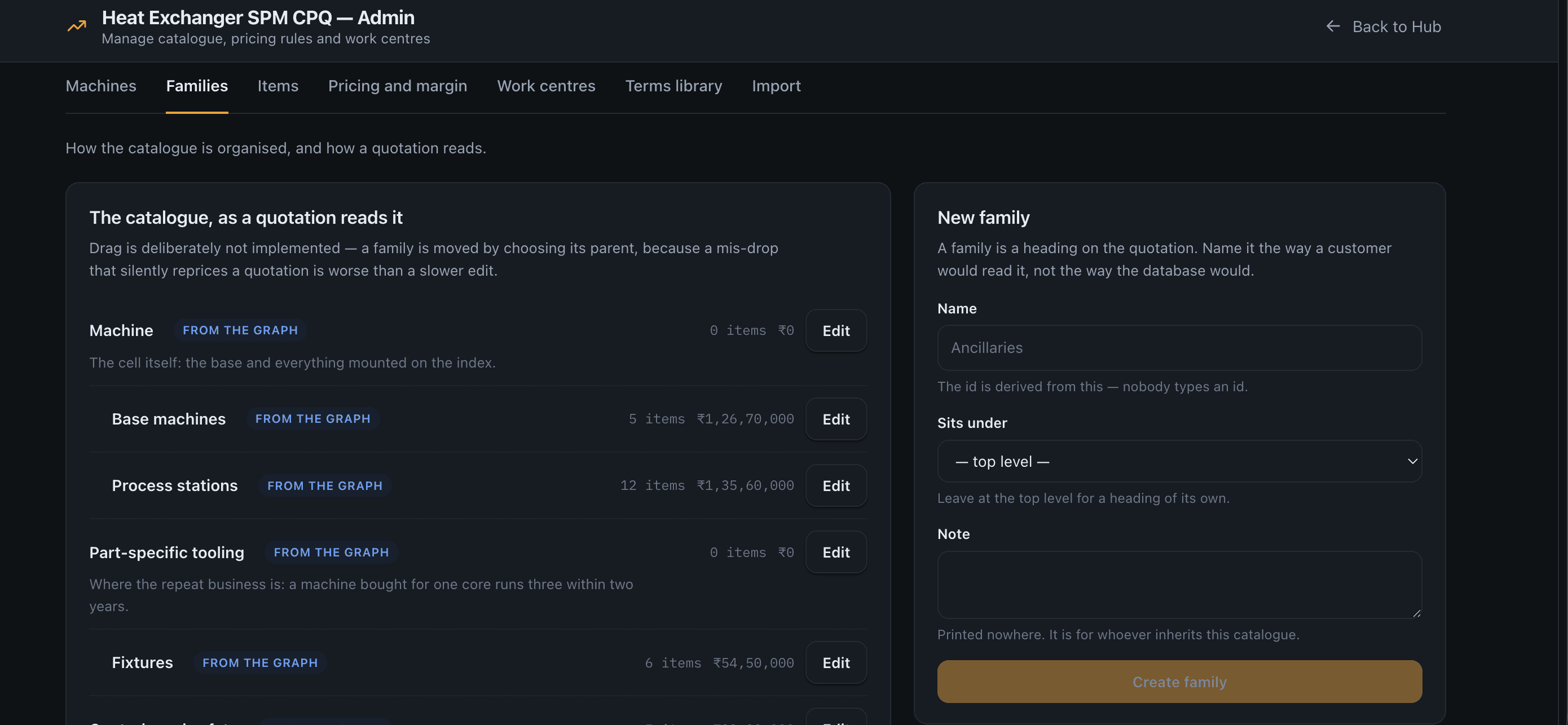Open the Sits under top level dropdown
This screenshot has width=1568, height=725.
pyautogui.click(x=1179, y=462)
